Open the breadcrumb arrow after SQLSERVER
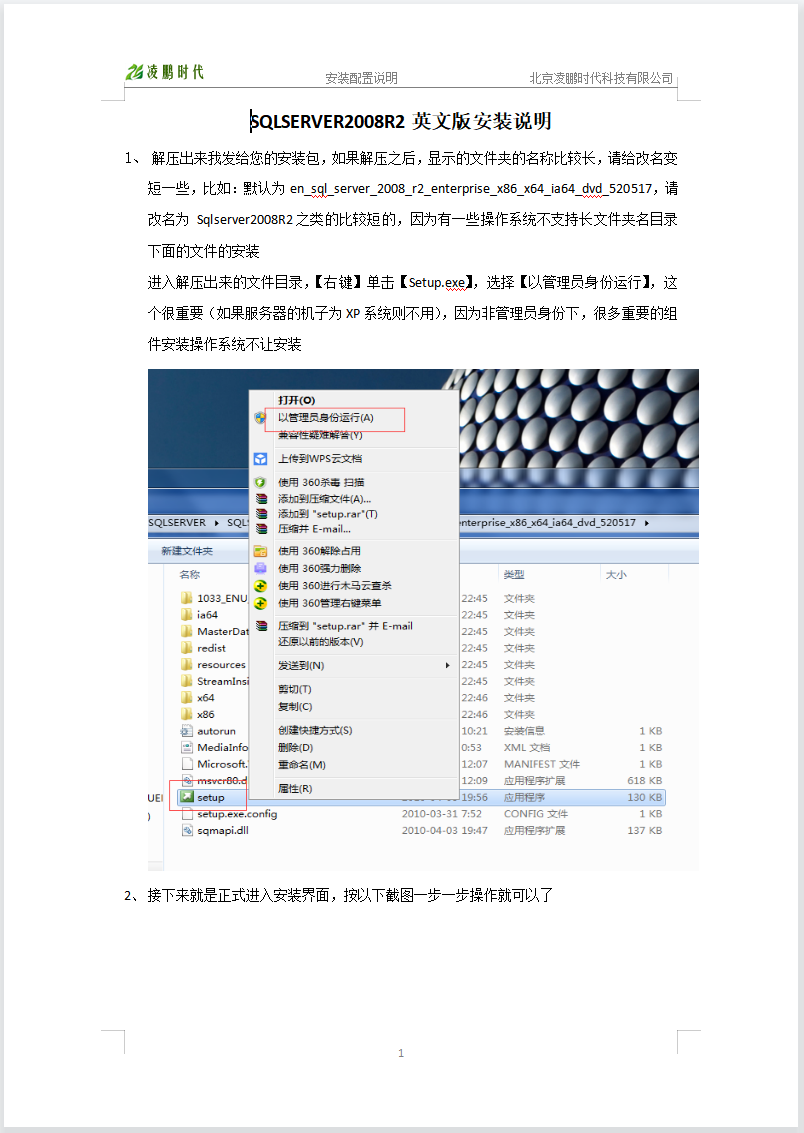The width and height of the screenshot is (804, 1133). pos(217,522)
